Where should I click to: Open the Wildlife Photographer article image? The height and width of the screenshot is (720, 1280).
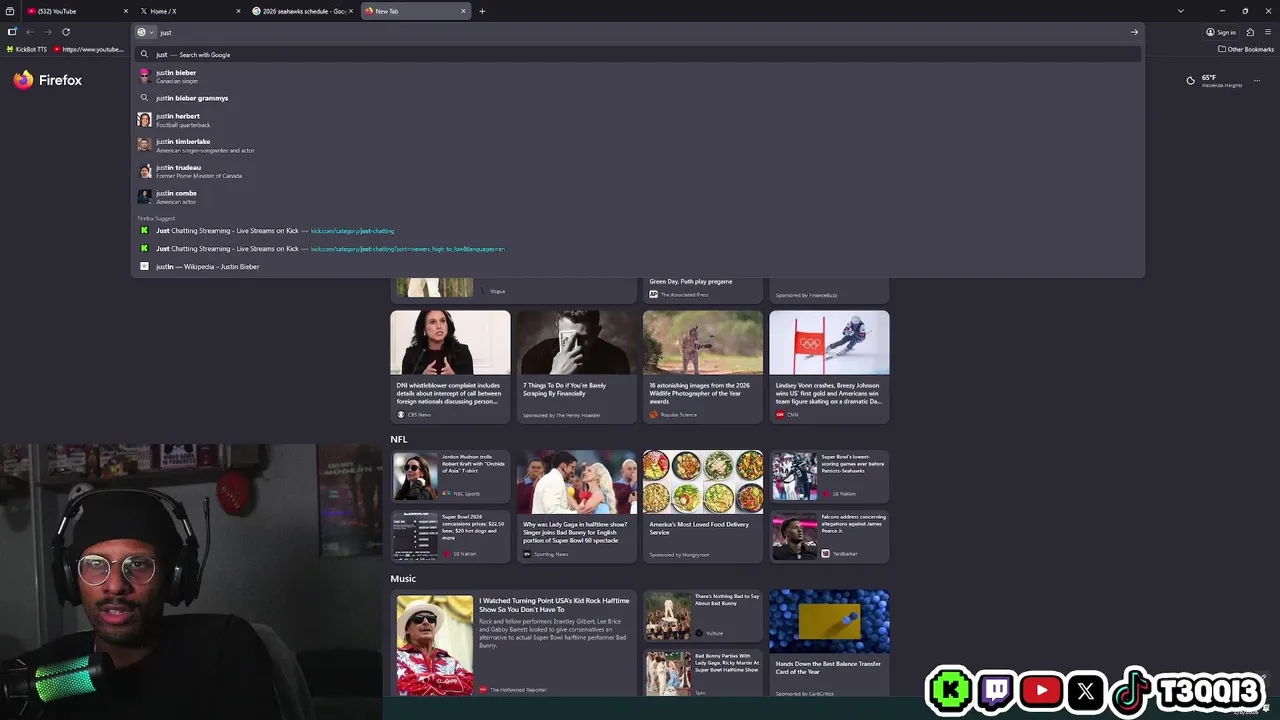702,342
